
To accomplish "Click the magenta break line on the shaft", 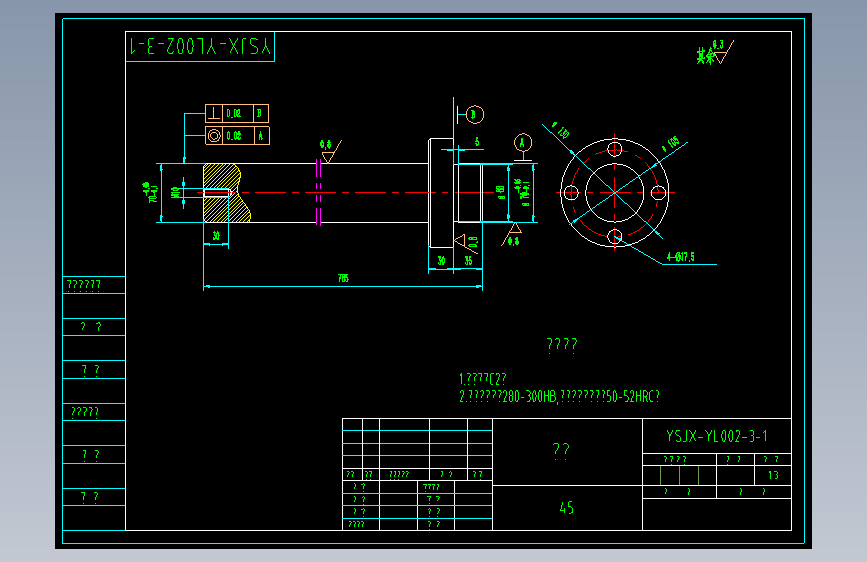I will (x=318, y=192).
